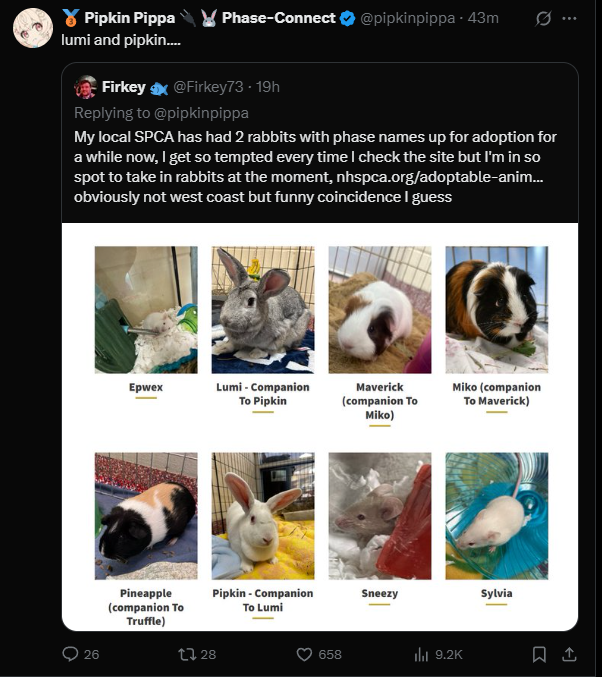Viewport: 602px width, 677px height.
Task: Open Pipkin Pippa's profile avatar
Action: [33, 27]
